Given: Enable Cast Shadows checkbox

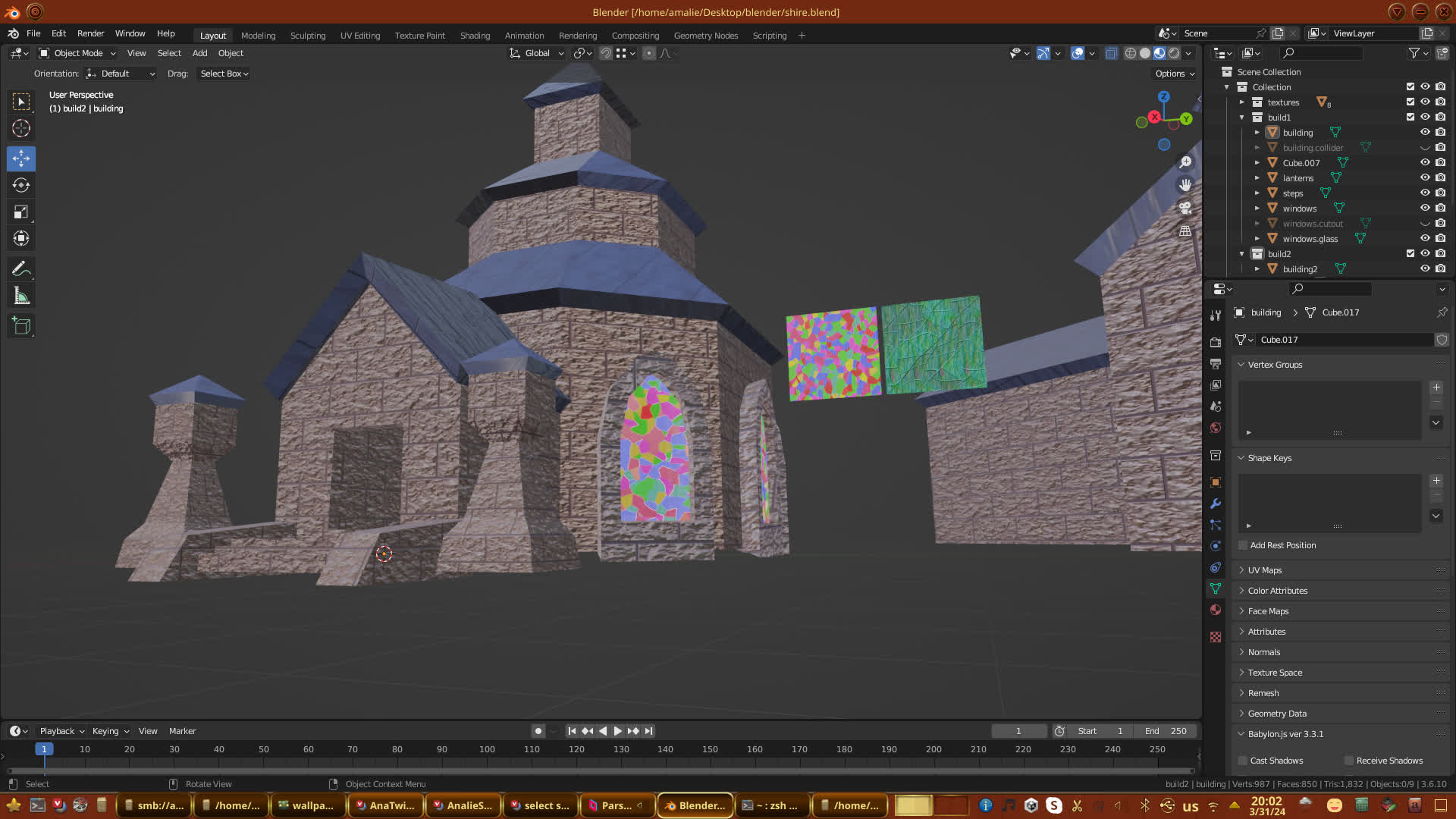Looking at the screenshot, I should [1243, 761].
